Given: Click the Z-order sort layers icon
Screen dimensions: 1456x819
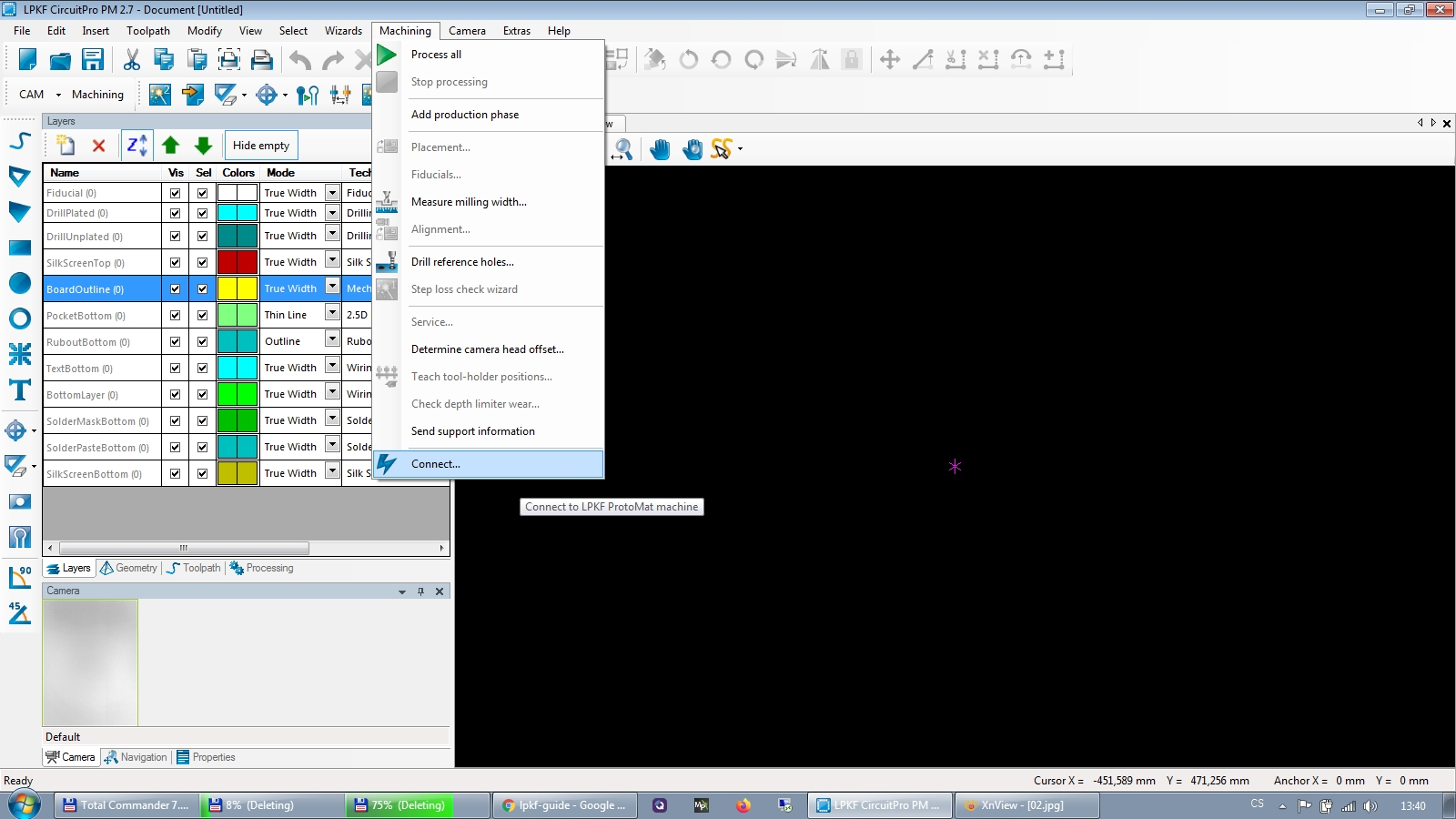Looking at the screenshot, I should point(136,146).
